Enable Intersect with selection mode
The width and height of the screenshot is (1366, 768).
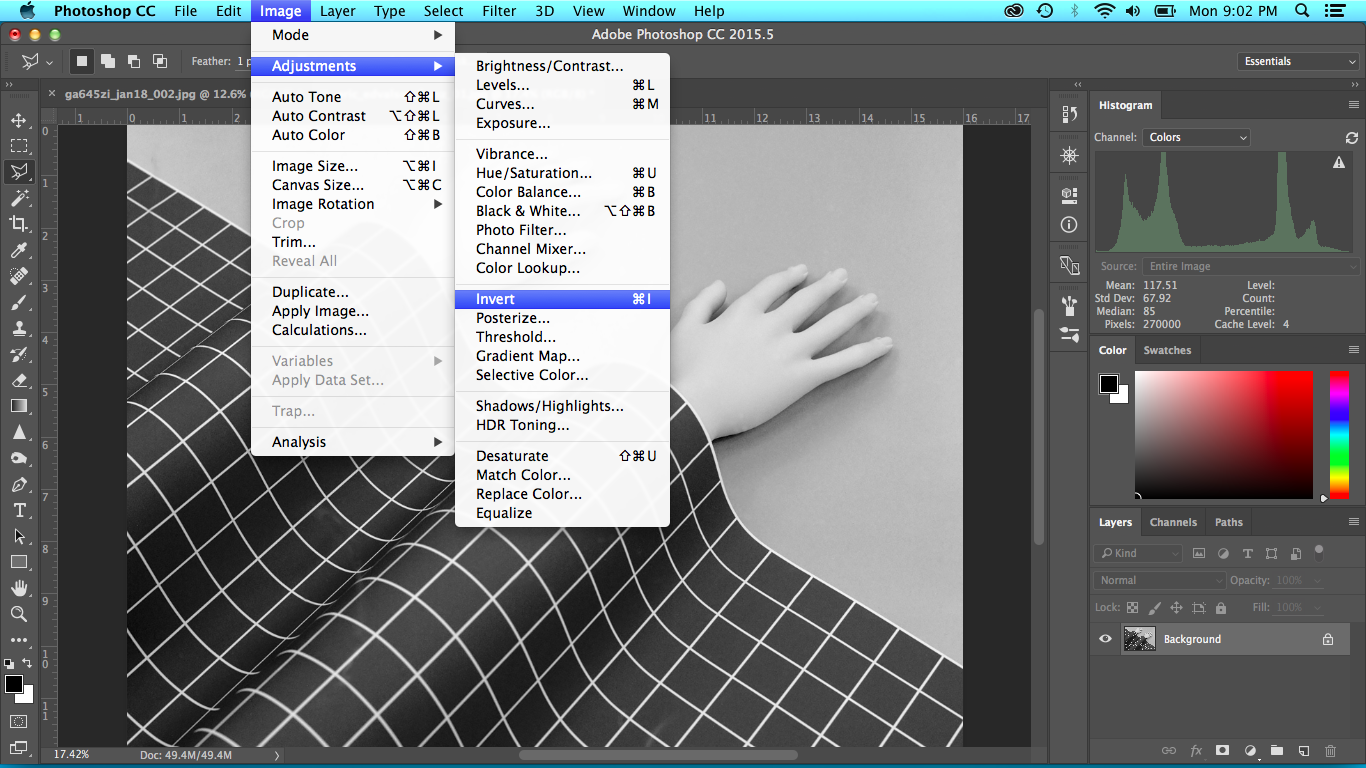(159, 61)
